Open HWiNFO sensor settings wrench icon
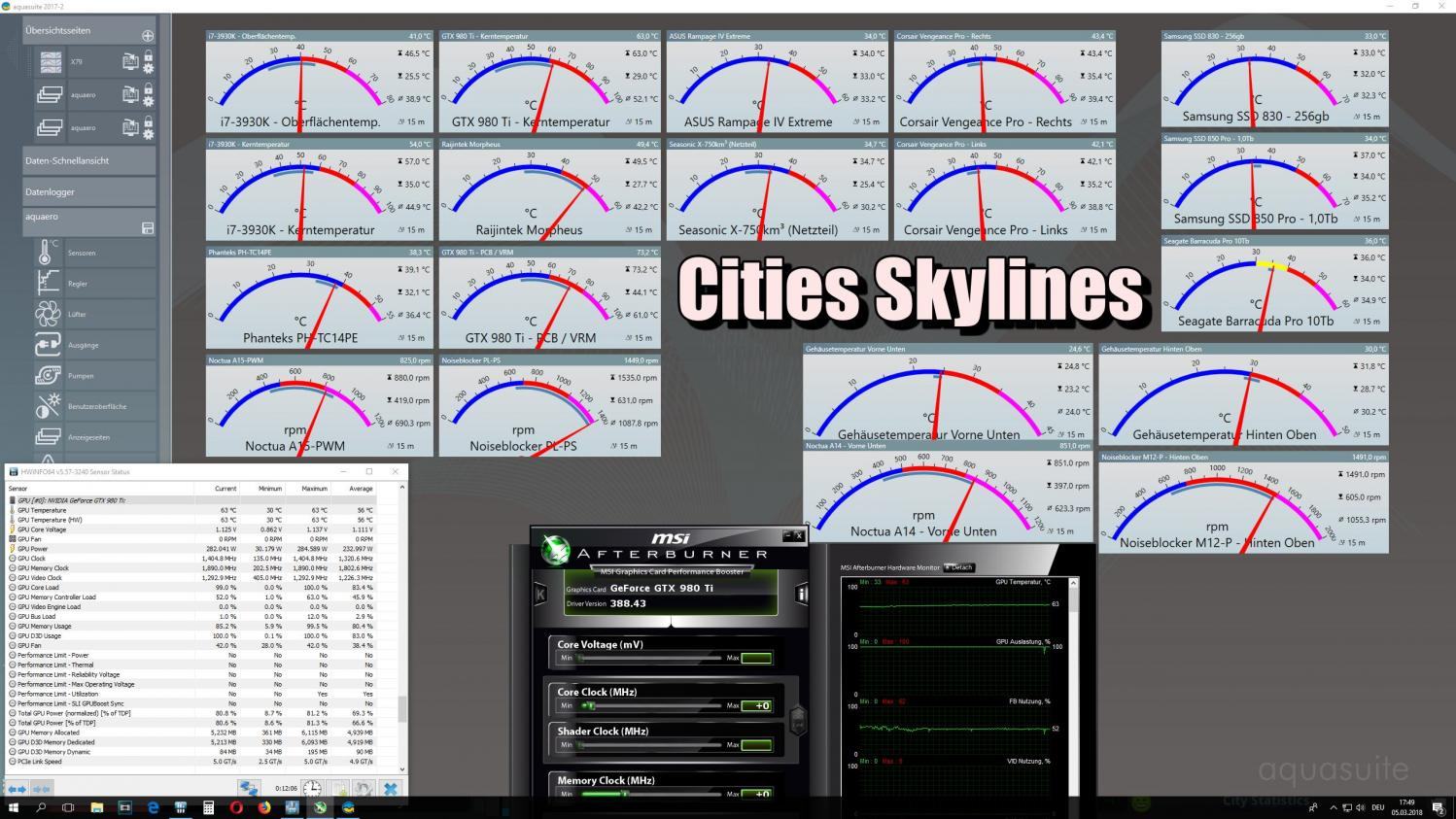Viewport: 1456px width, 819px height. click(x=364, y=789)
